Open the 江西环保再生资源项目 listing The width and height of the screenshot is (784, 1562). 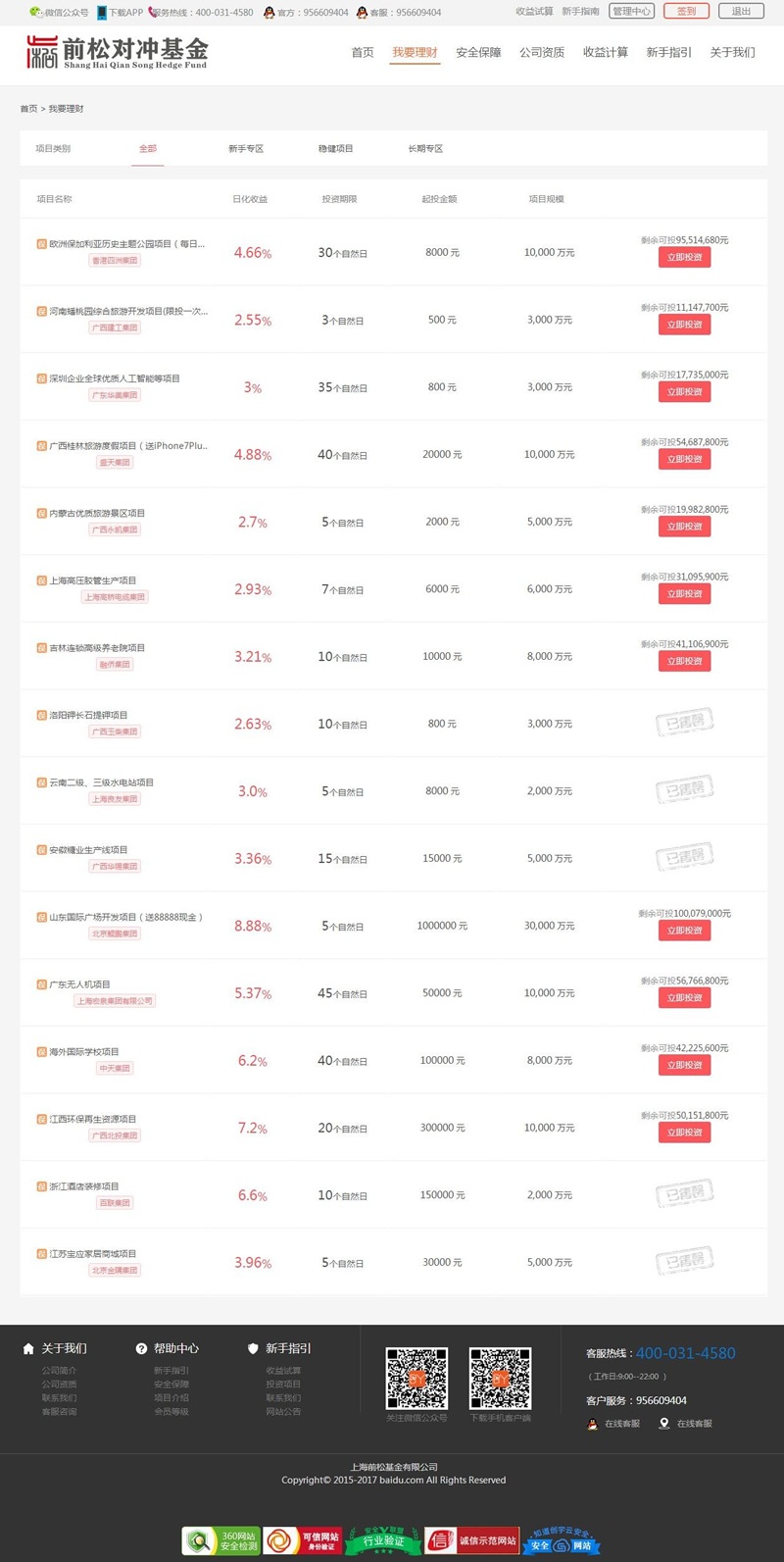tap(93, 1119)
